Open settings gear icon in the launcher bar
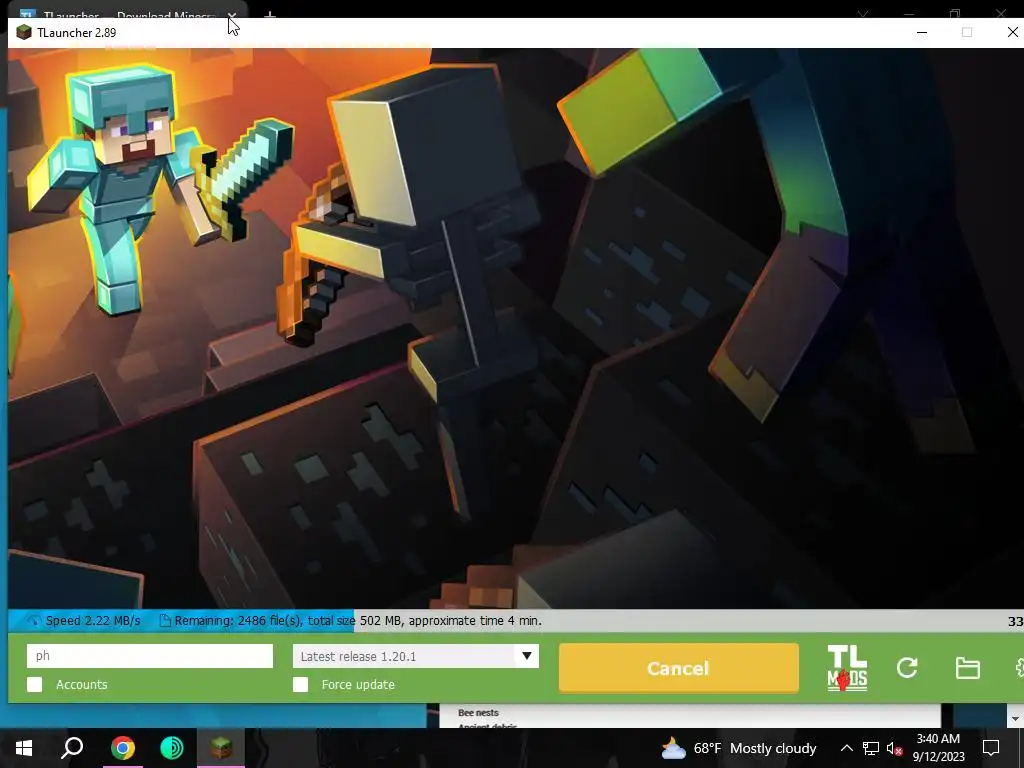Viewport: 1024px width, 768px height. [1019, 667]
